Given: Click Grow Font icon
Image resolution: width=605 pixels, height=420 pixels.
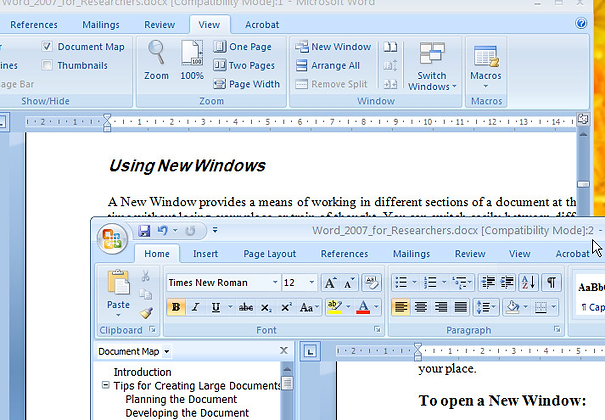Looking at the screenshot, I should pos(330,283).
